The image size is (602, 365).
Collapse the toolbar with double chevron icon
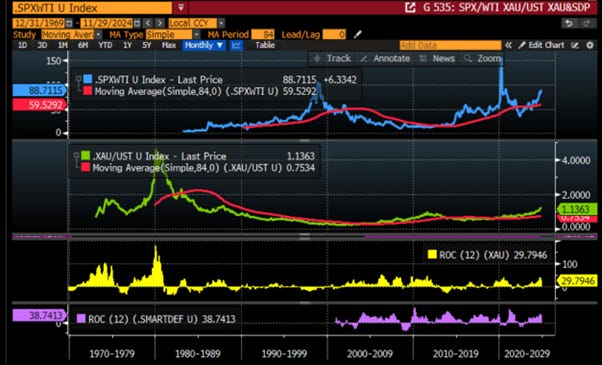[x=508, y=45]
